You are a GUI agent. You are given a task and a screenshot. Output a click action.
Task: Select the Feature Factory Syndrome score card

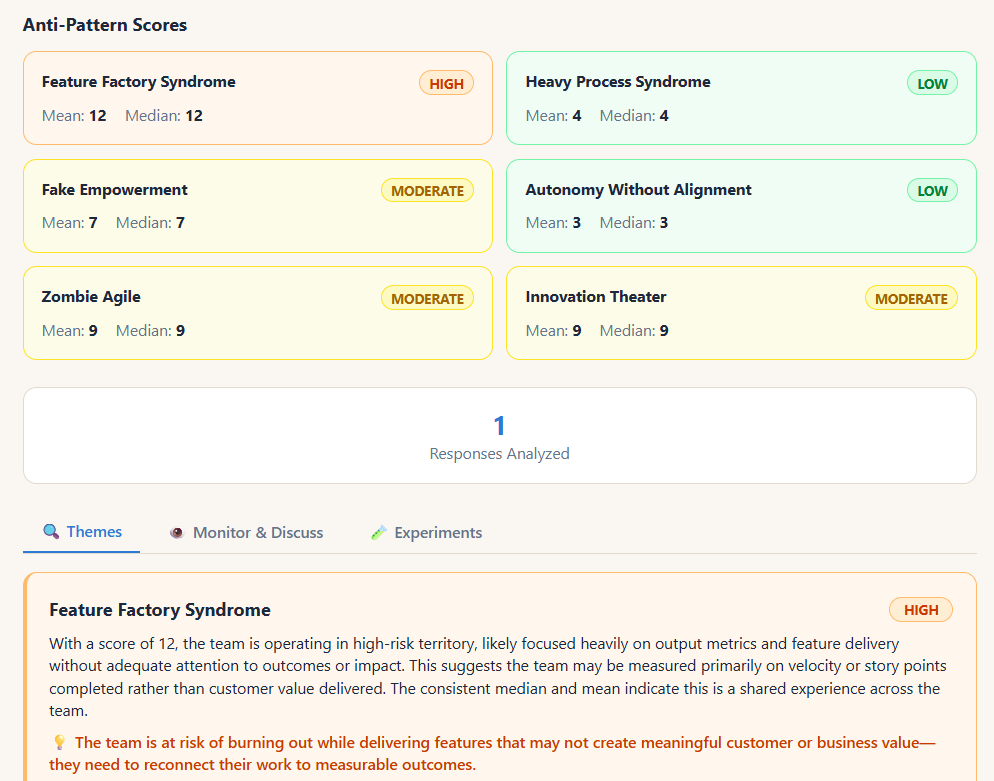coord(258,98)
